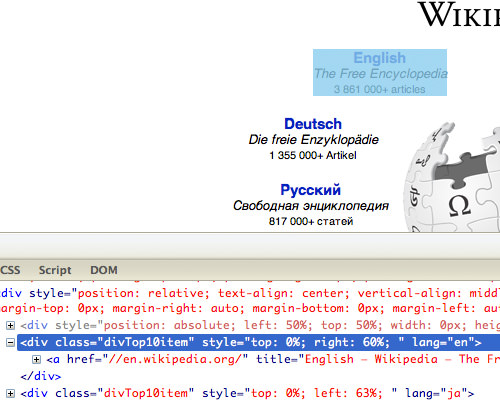This screenshot has height=400, width=500.
Task: Click the '817 000+ статей' text
Action: pos(311,221)
